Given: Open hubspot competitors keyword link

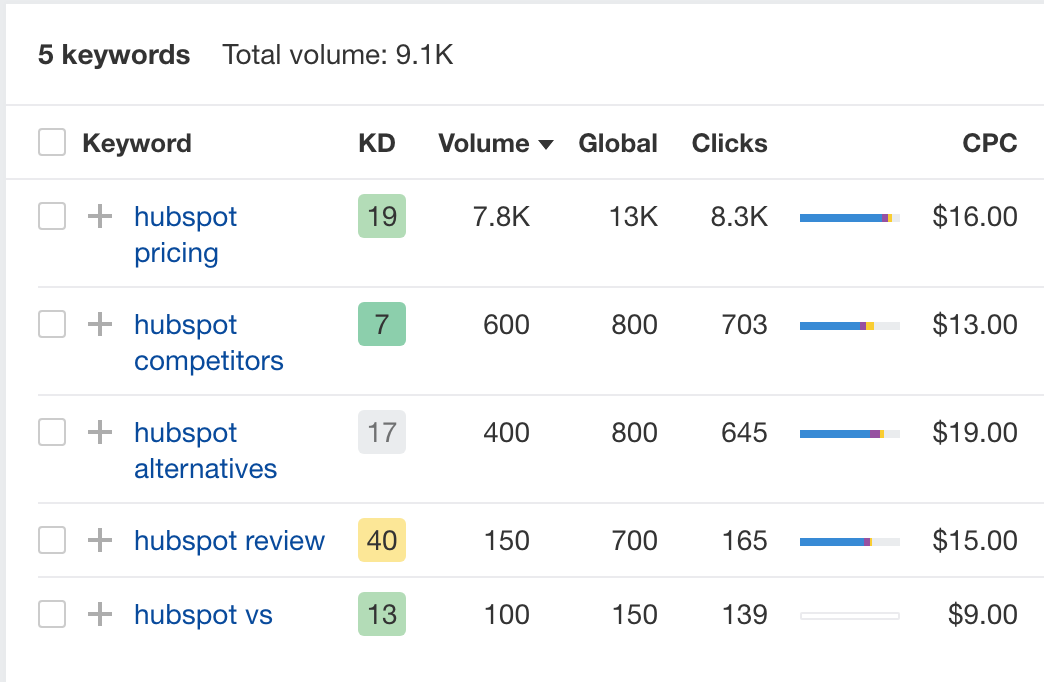Looking at the screenshot, I should click(208, 342).
